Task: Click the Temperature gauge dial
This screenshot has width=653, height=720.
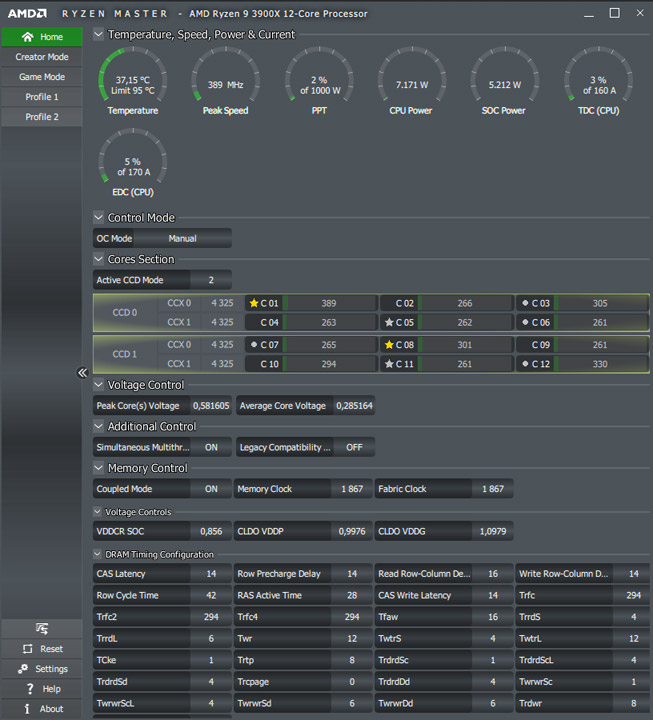Action: point(133,80)
